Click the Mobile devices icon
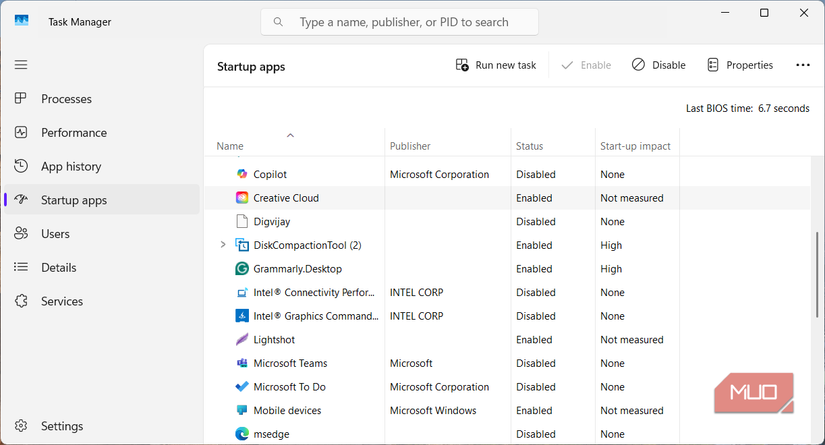Image resolution: width=825 pixels, height=445 pixels. pyautogui.click(x=242, y=410)
